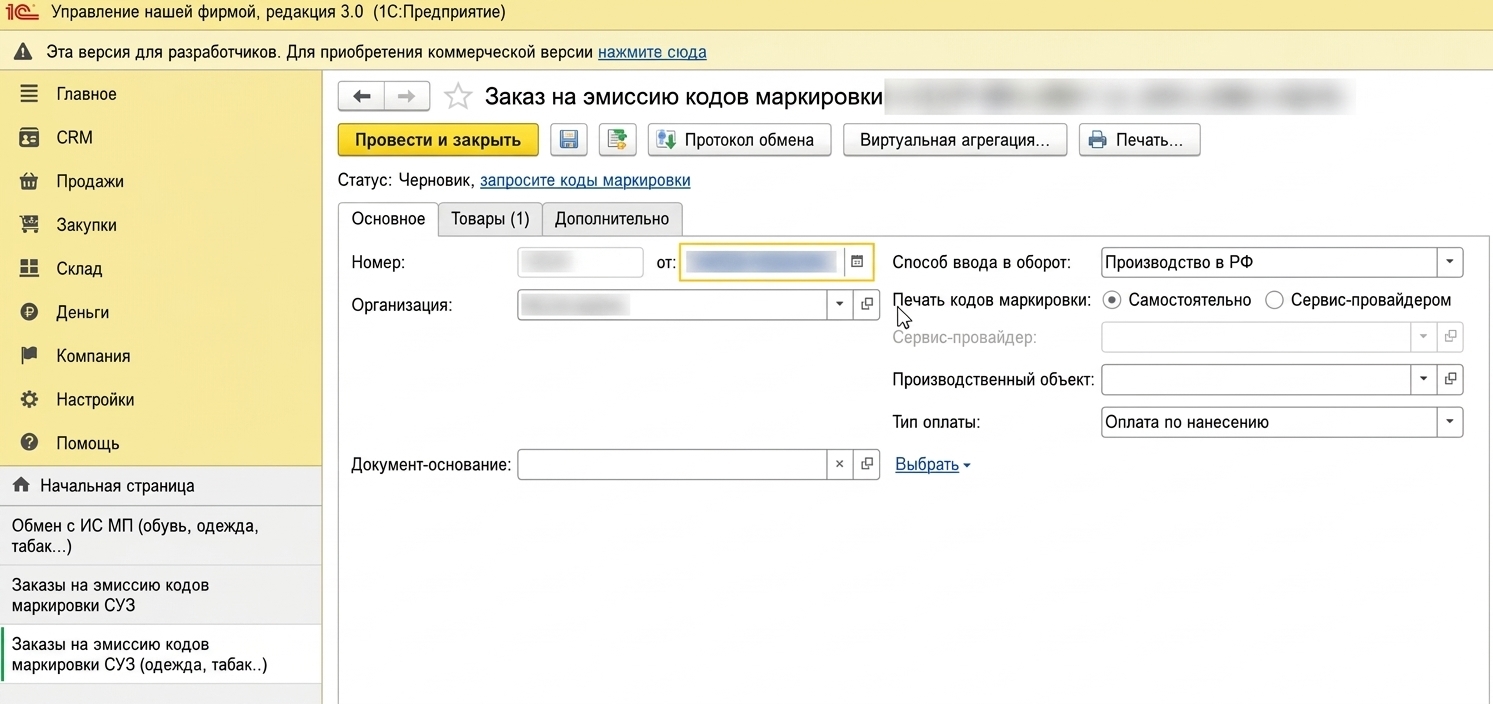1493x704 pixels.
Task: Open the date picker calendar icon
Action: click(x=857, y=262)
